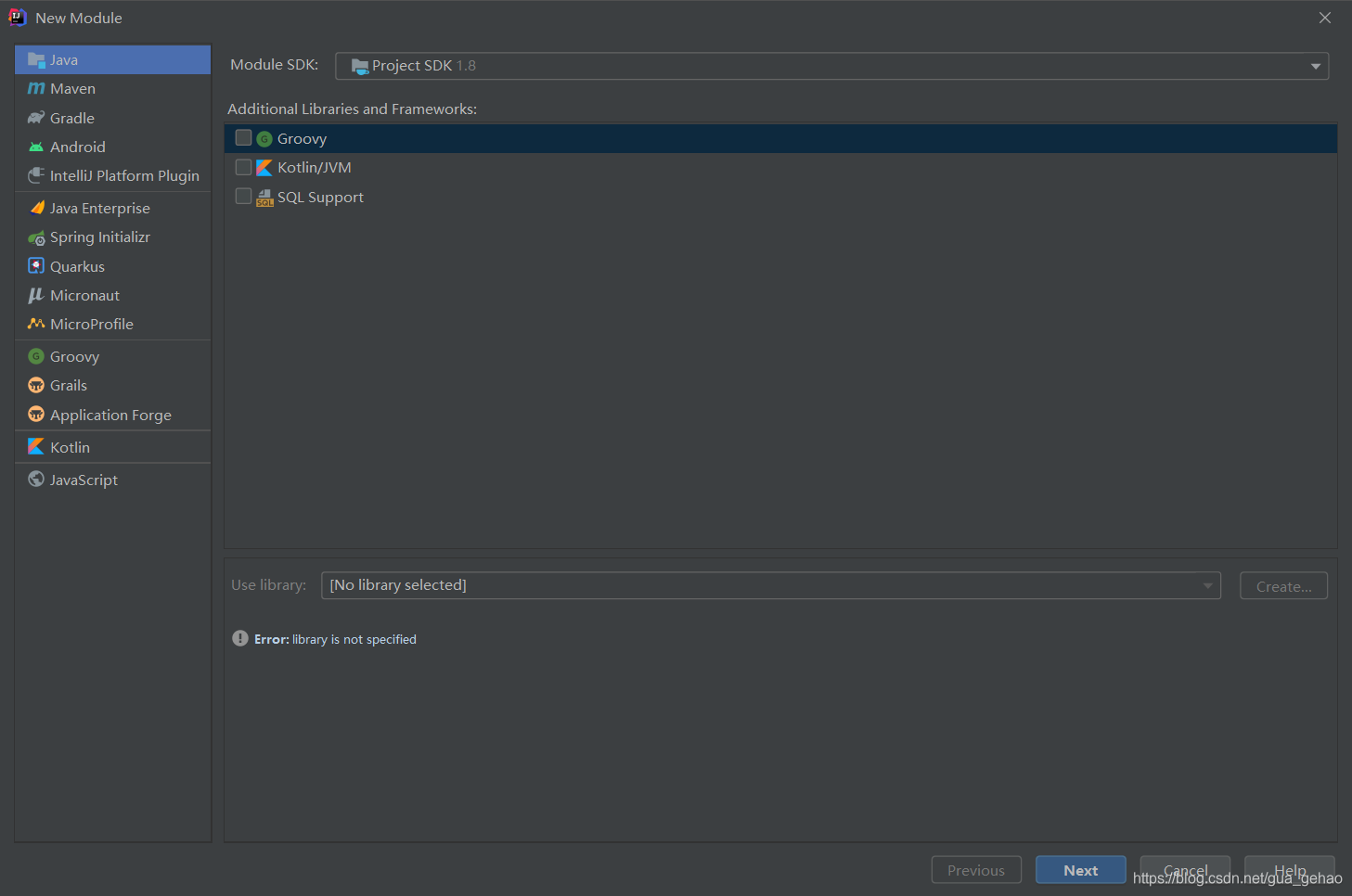Click the SQL Support framework icon

(264, 197)
